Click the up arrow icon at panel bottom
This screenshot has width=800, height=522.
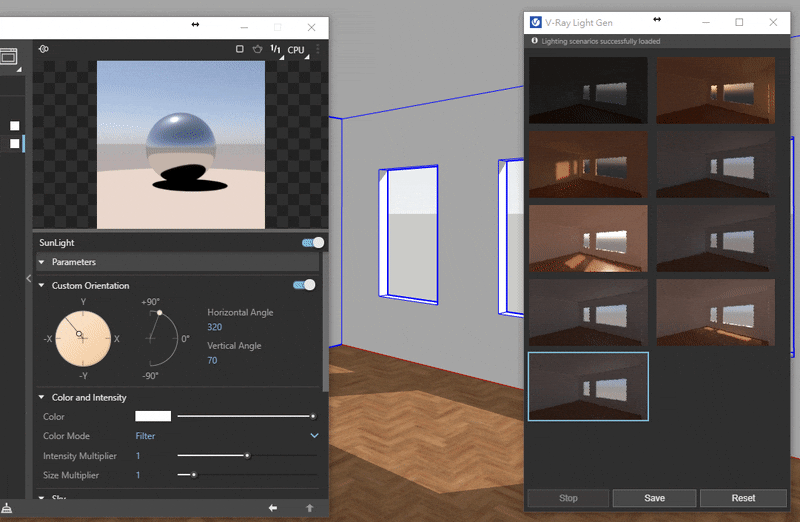pyautogui.click(x=309, y=508)
